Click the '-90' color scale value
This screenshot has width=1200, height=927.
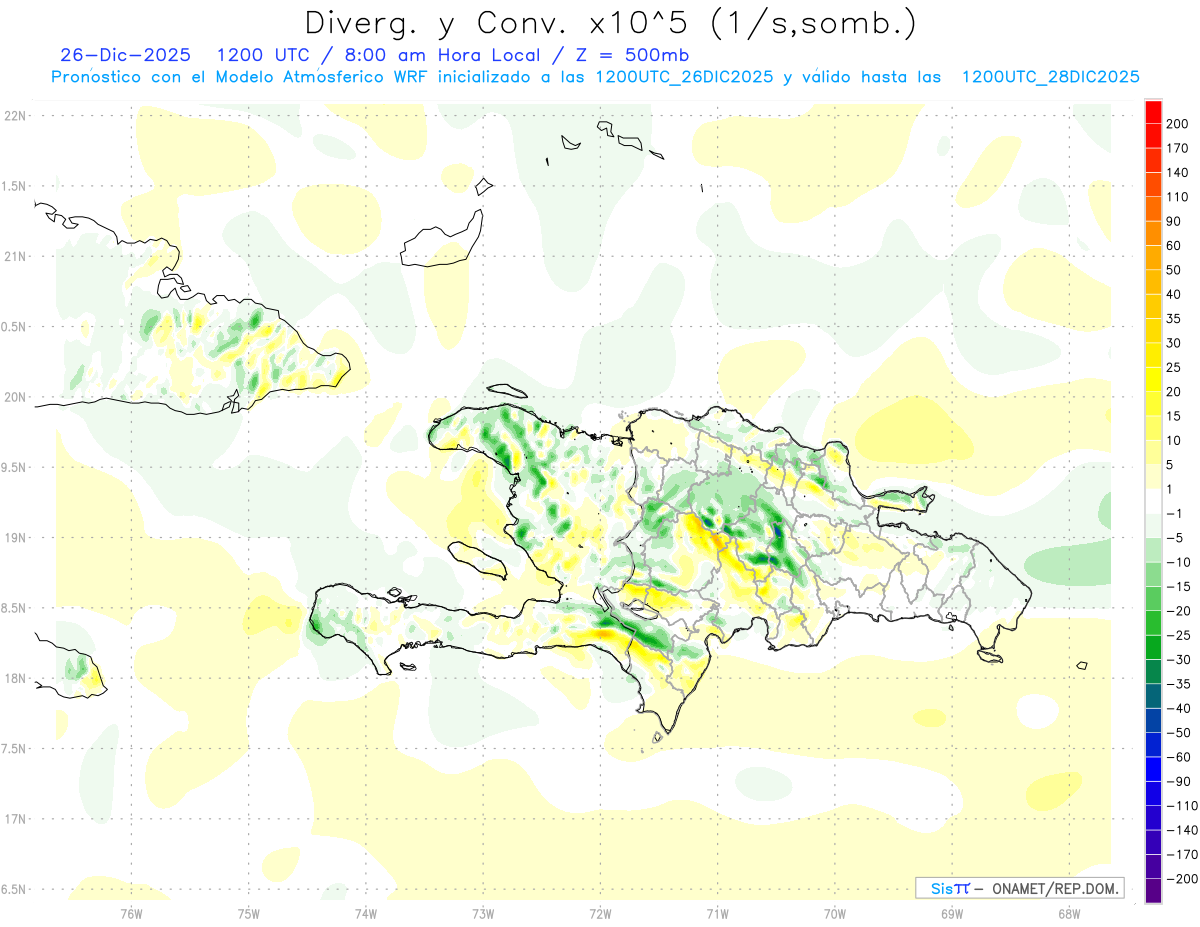click(x=1178, y=781)
